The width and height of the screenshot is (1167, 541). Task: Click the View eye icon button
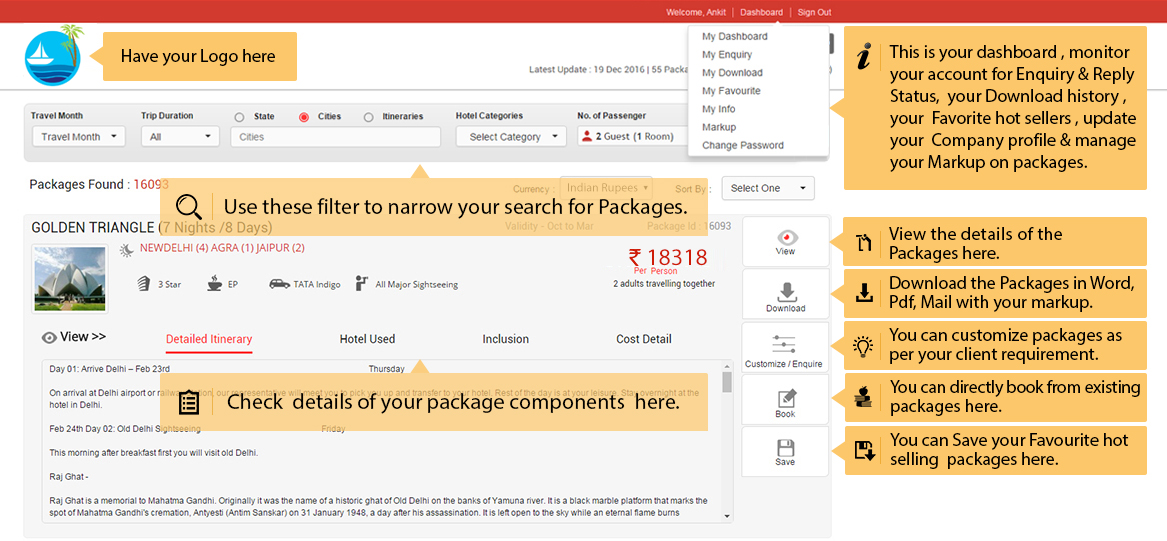[785, 238]
